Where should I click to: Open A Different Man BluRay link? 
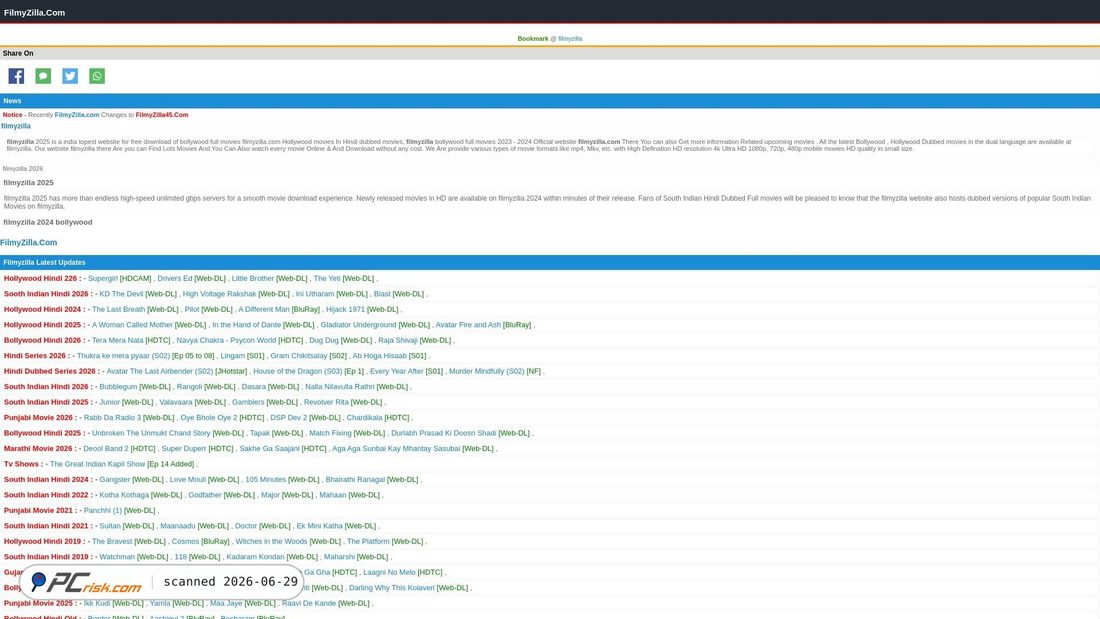tap(264, 310)
